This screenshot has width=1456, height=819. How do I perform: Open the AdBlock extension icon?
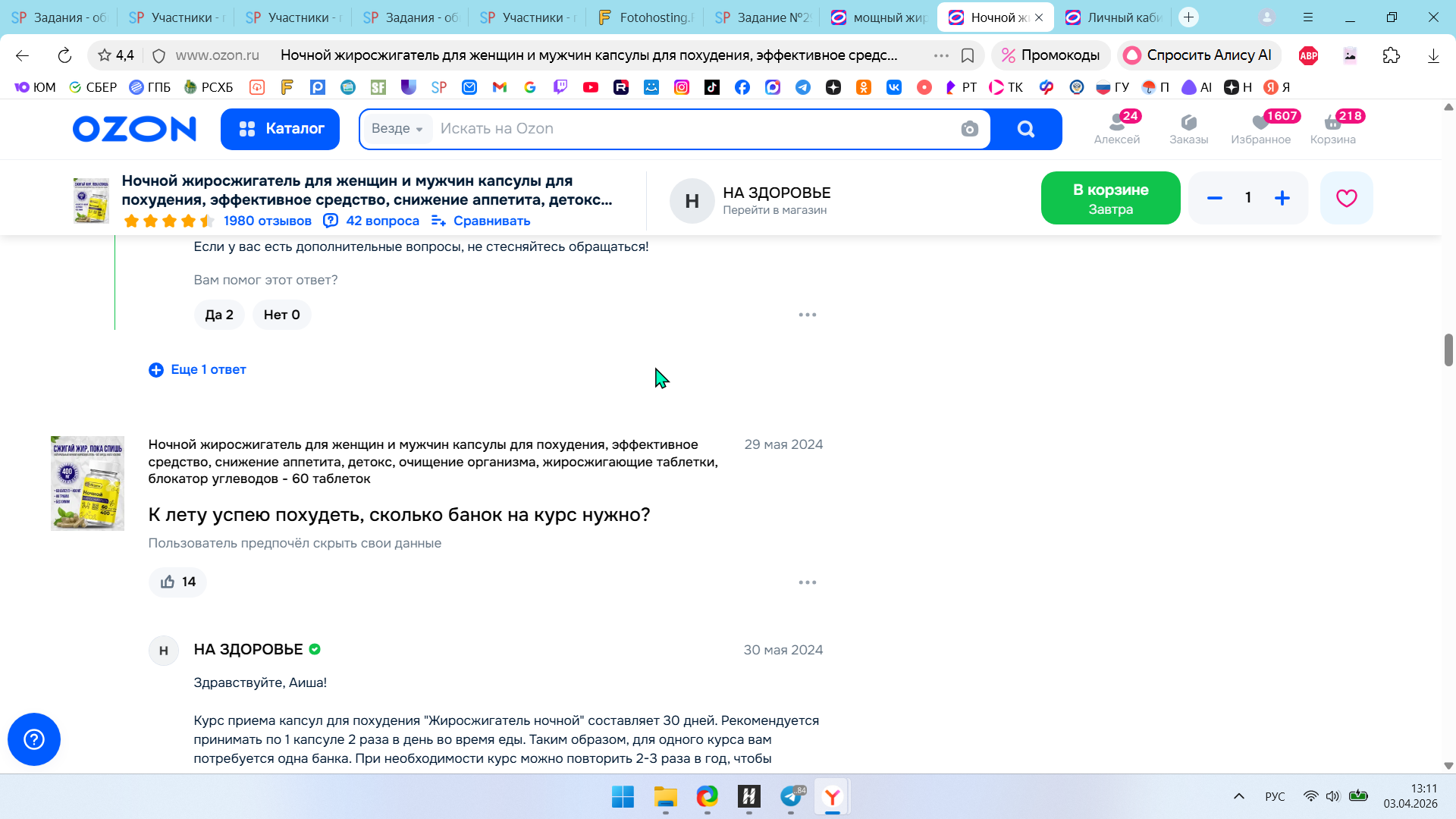pyautogui.click(x=1308, y=55)
